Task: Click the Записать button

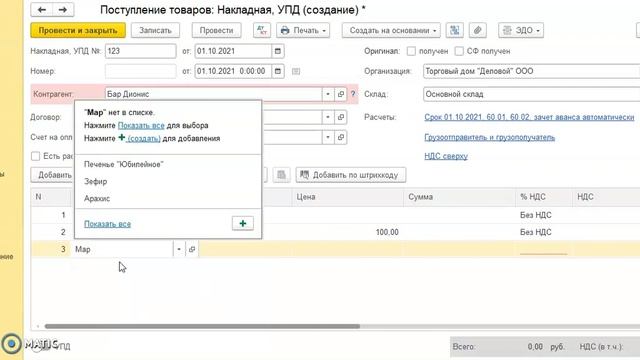Action: point(155,30)
